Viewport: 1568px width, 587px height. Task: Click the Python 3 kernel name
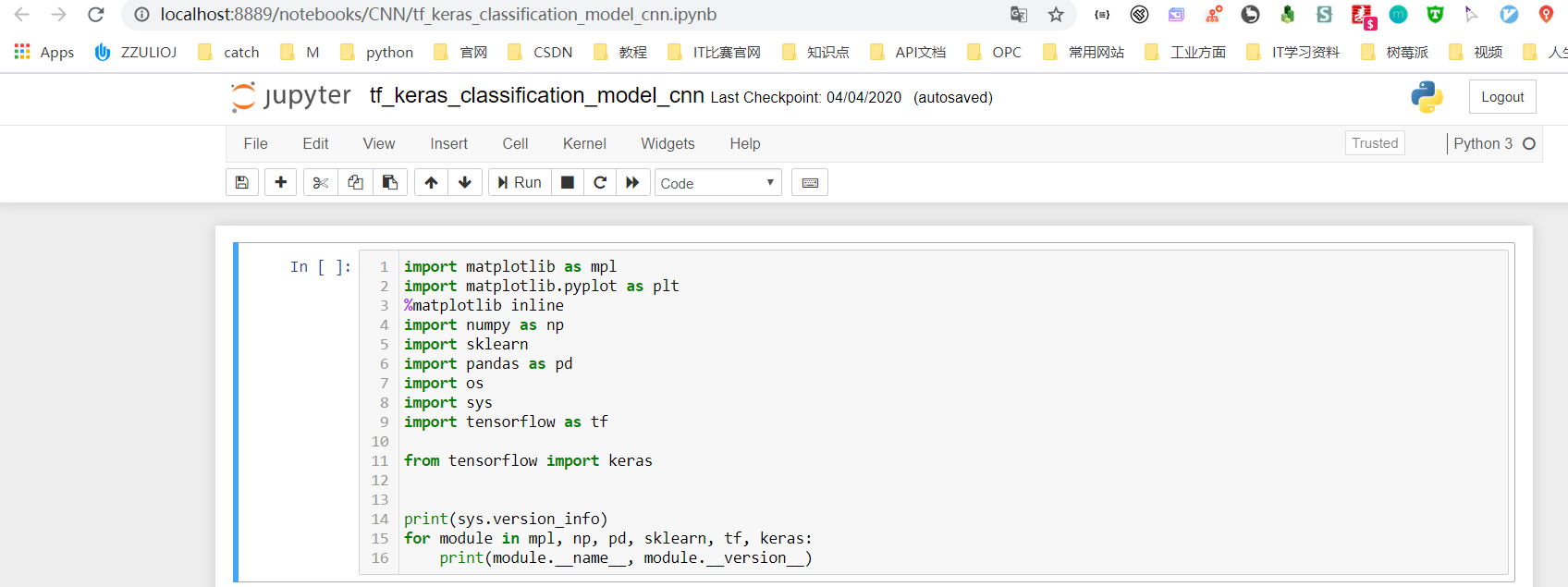pos(1483,143)
